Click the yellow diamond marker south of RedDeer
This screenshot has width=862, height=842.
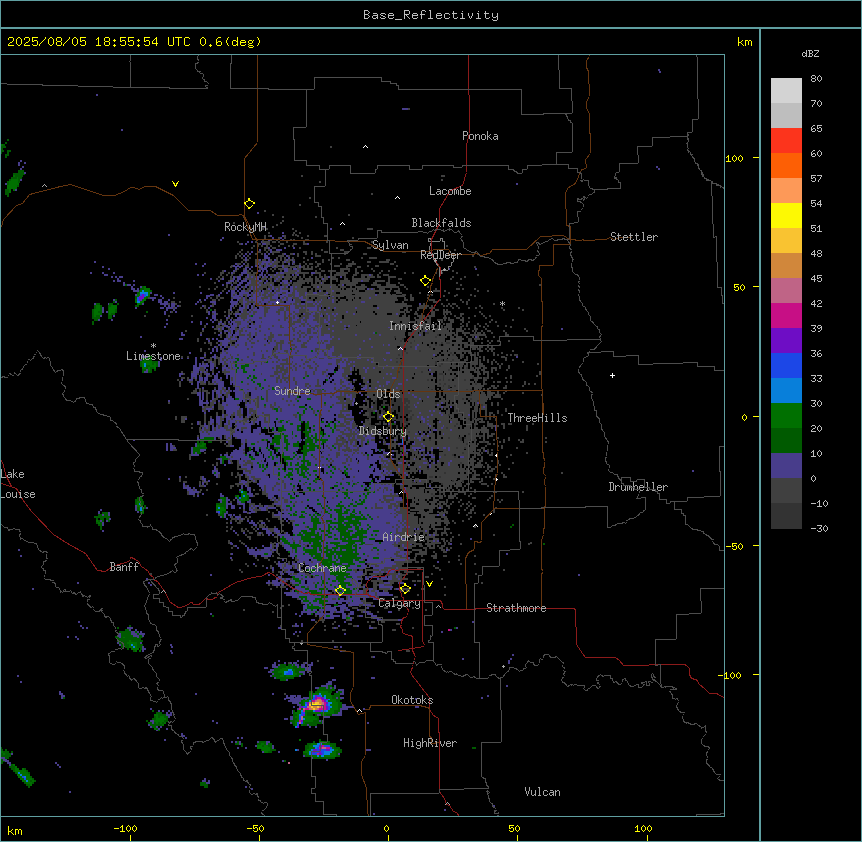coord(425,281)
